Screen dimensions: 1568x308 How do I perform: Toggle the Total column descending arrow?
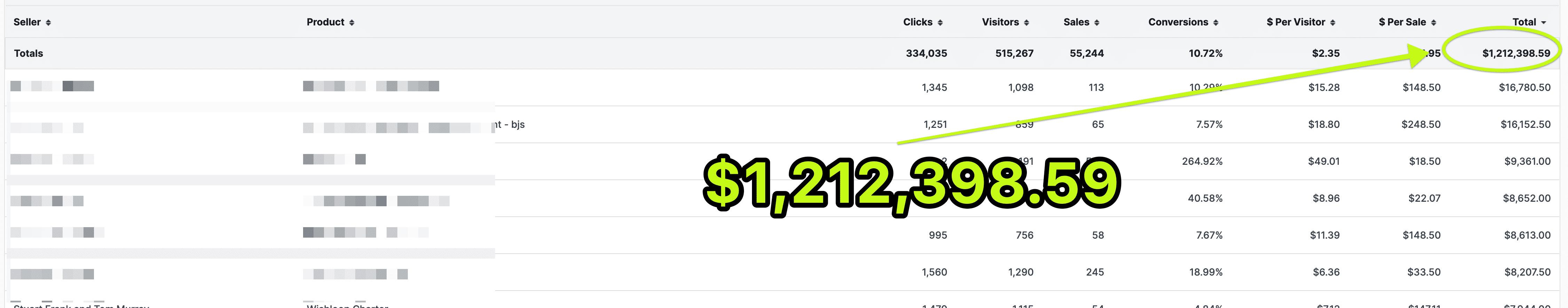[1544, 23]
